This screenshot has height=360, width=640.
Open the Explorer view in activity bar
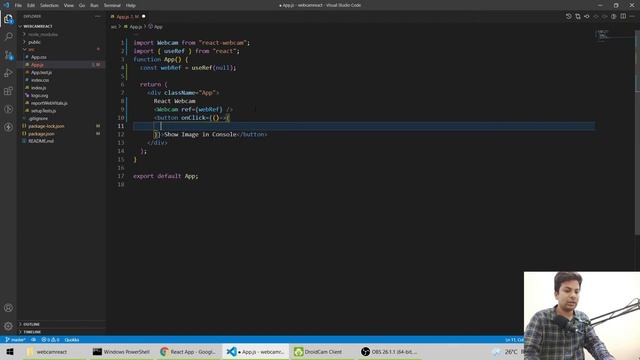[x=8, y=19]
